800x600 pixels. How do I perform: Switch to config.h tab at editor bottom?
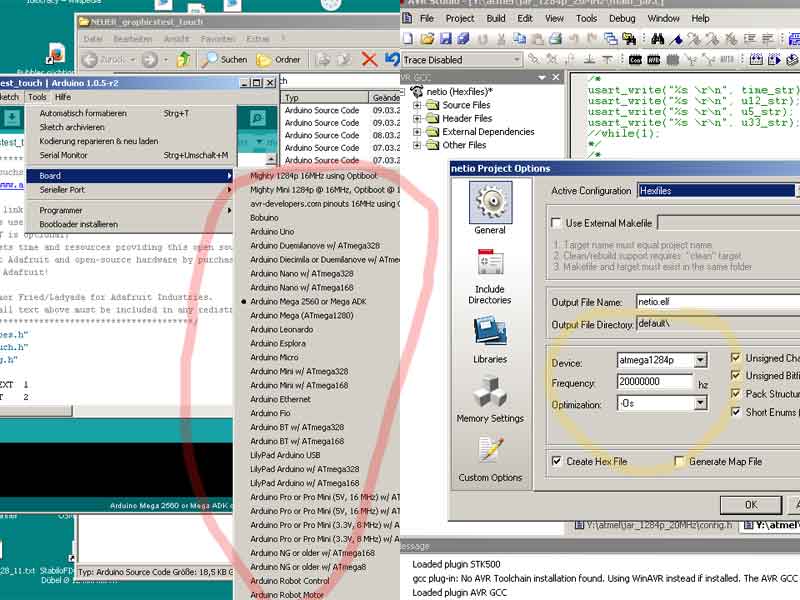654,525
